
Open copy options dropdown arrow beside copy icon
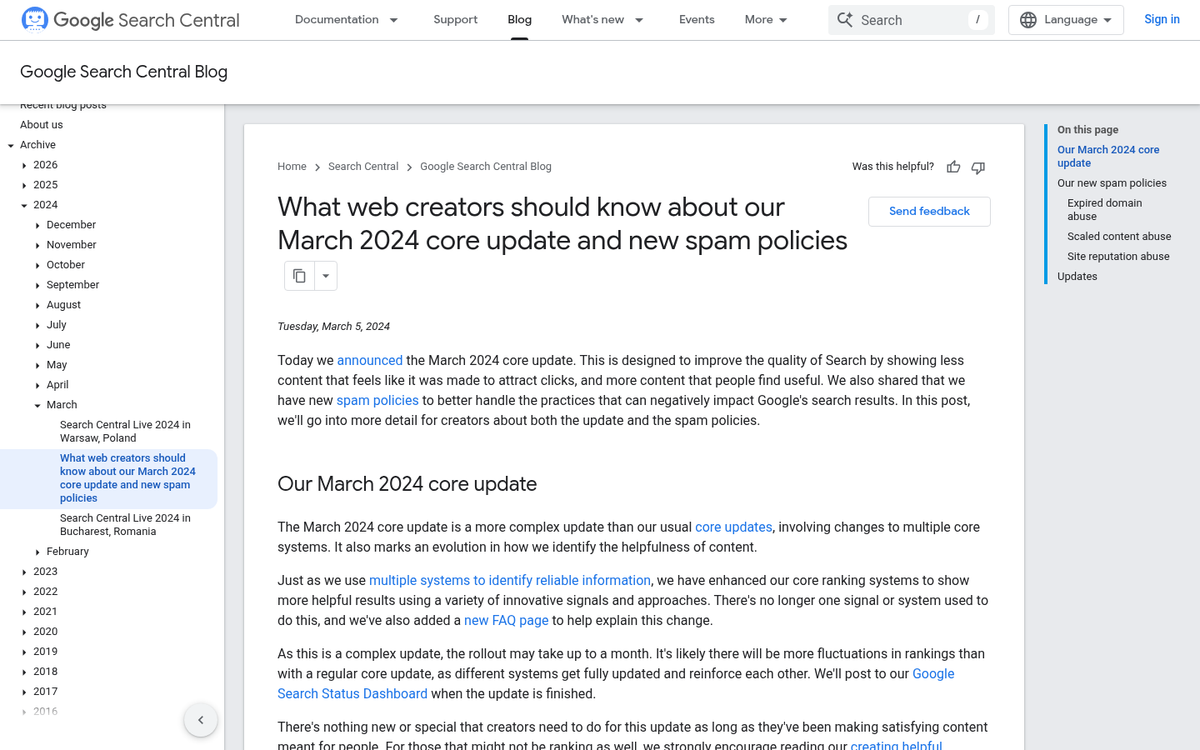coord(326,276)
